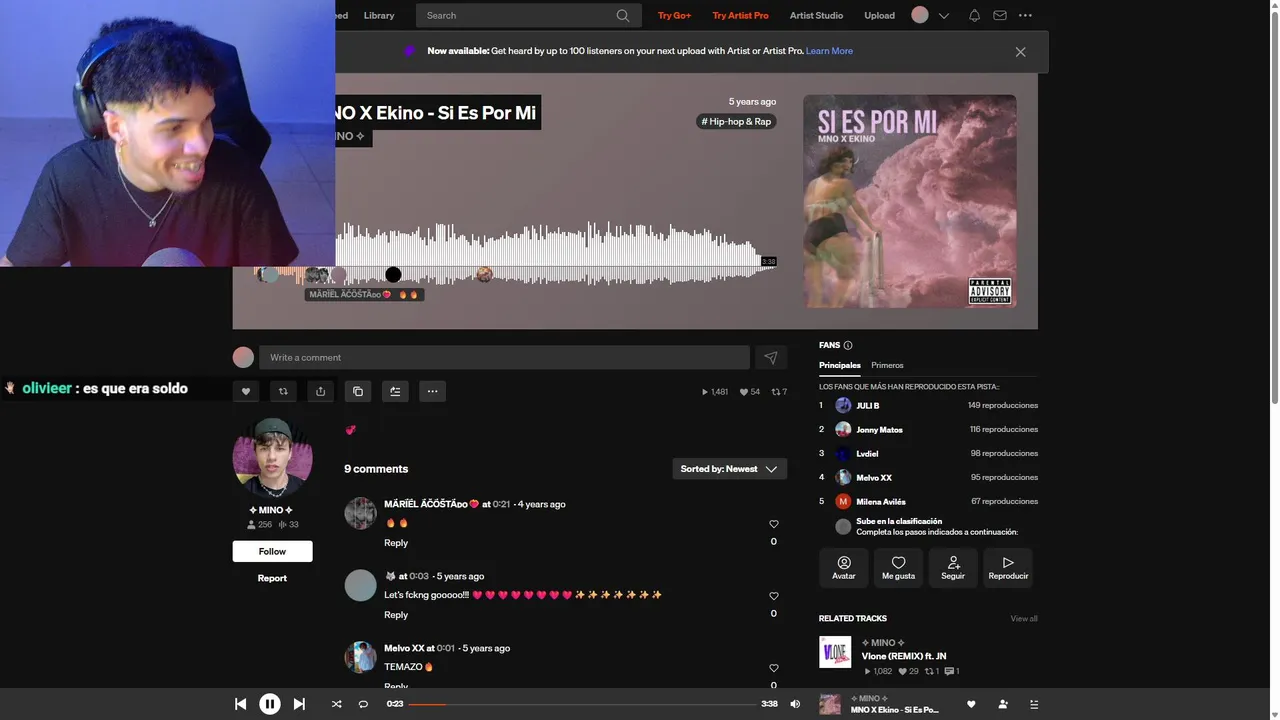Close the Now available banner

tap(1020, 52)
